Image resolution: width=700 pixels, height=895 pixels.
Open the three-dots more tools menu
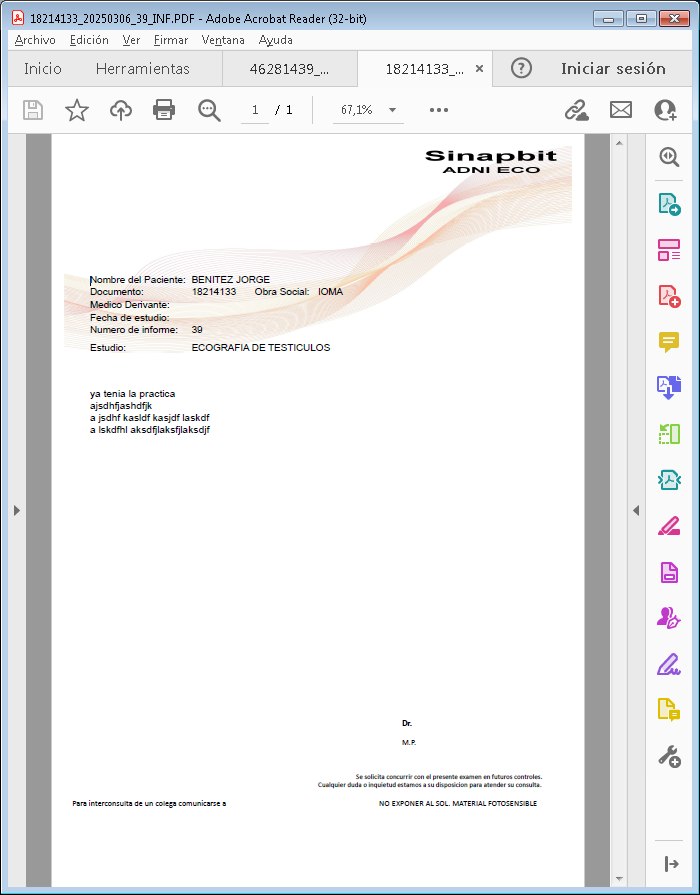tap(439, 110)
